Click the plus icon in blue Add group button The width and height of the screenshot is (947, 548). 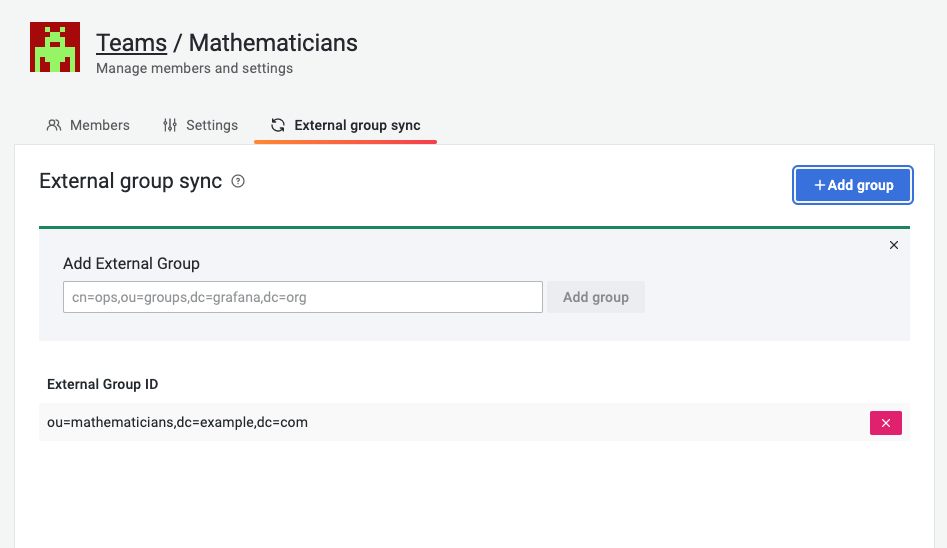pos(819,185)
